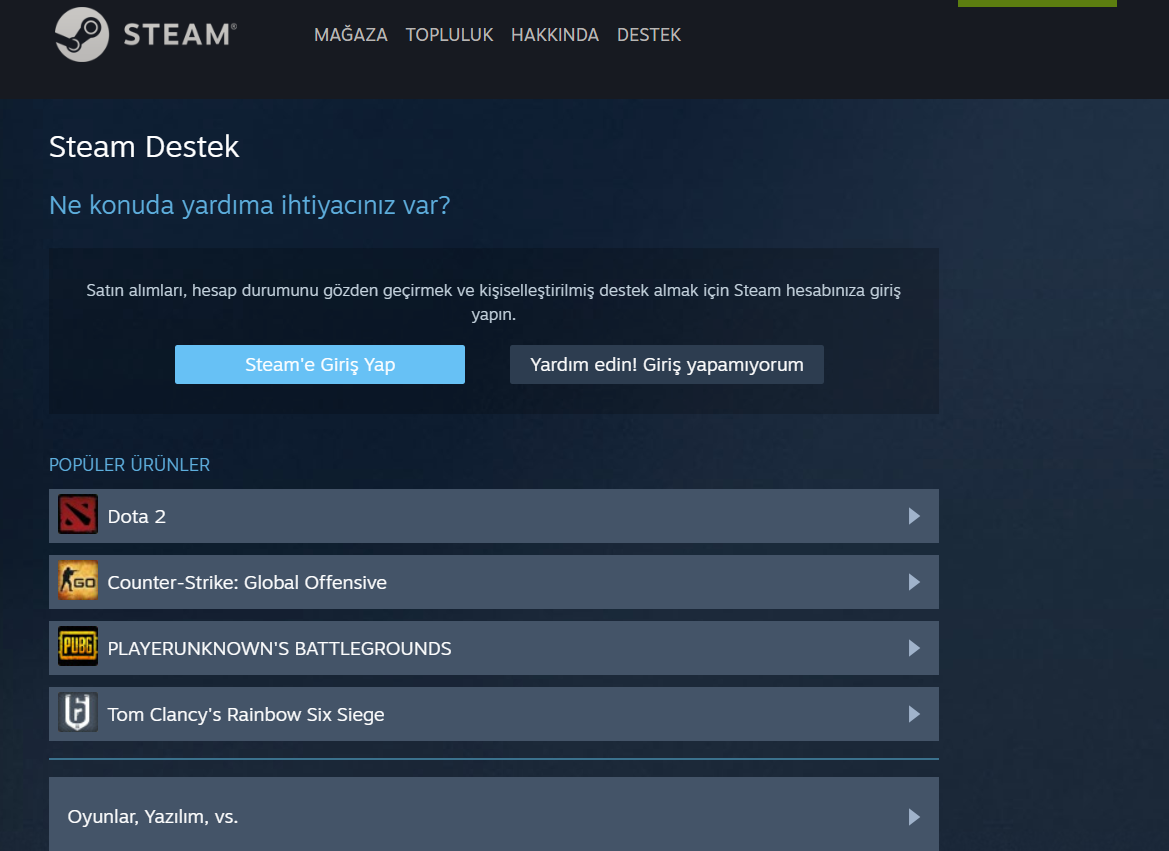Expand the Rainbow Six Siege chevron
Screen dimensions: 1169x851
[x=912, y=714]
